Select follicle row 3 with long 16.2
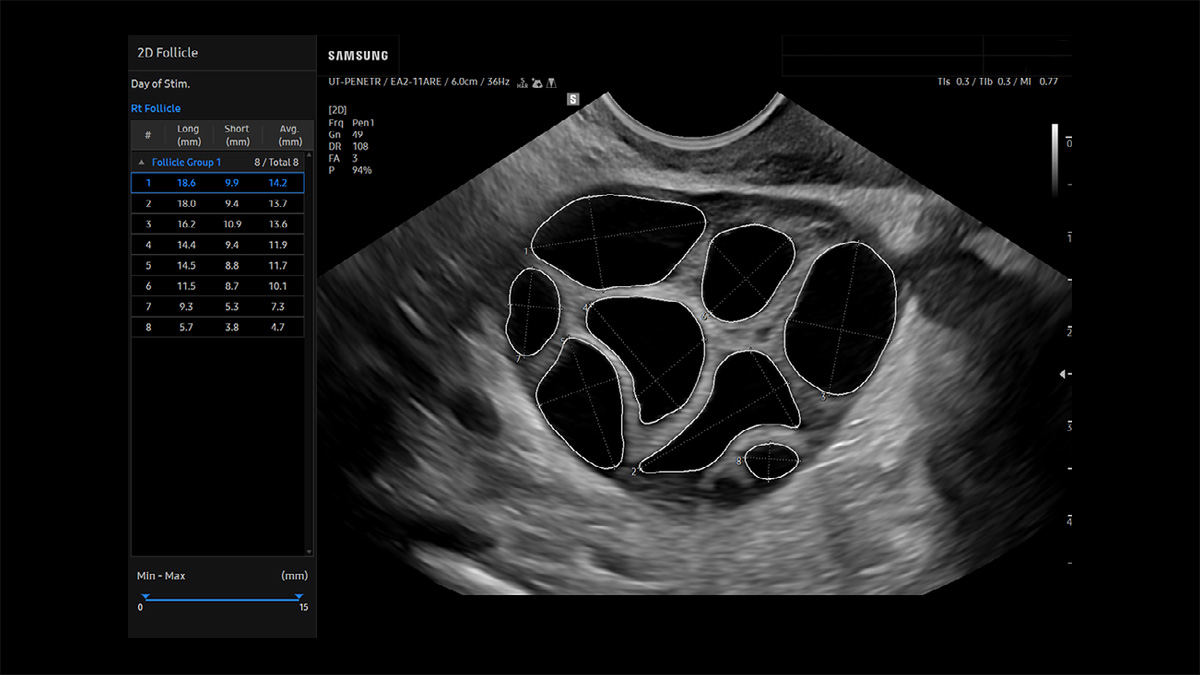Viewport: 1200px width, 675px height. click(217, 224)
